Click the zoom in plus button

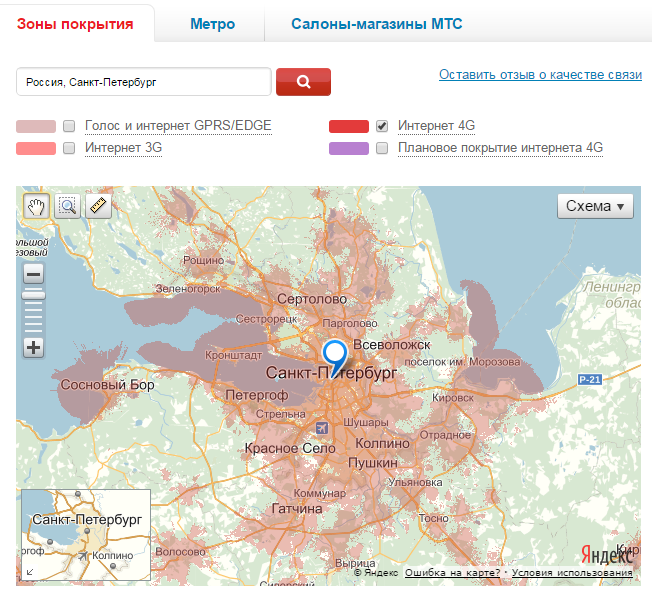[34, 348]
